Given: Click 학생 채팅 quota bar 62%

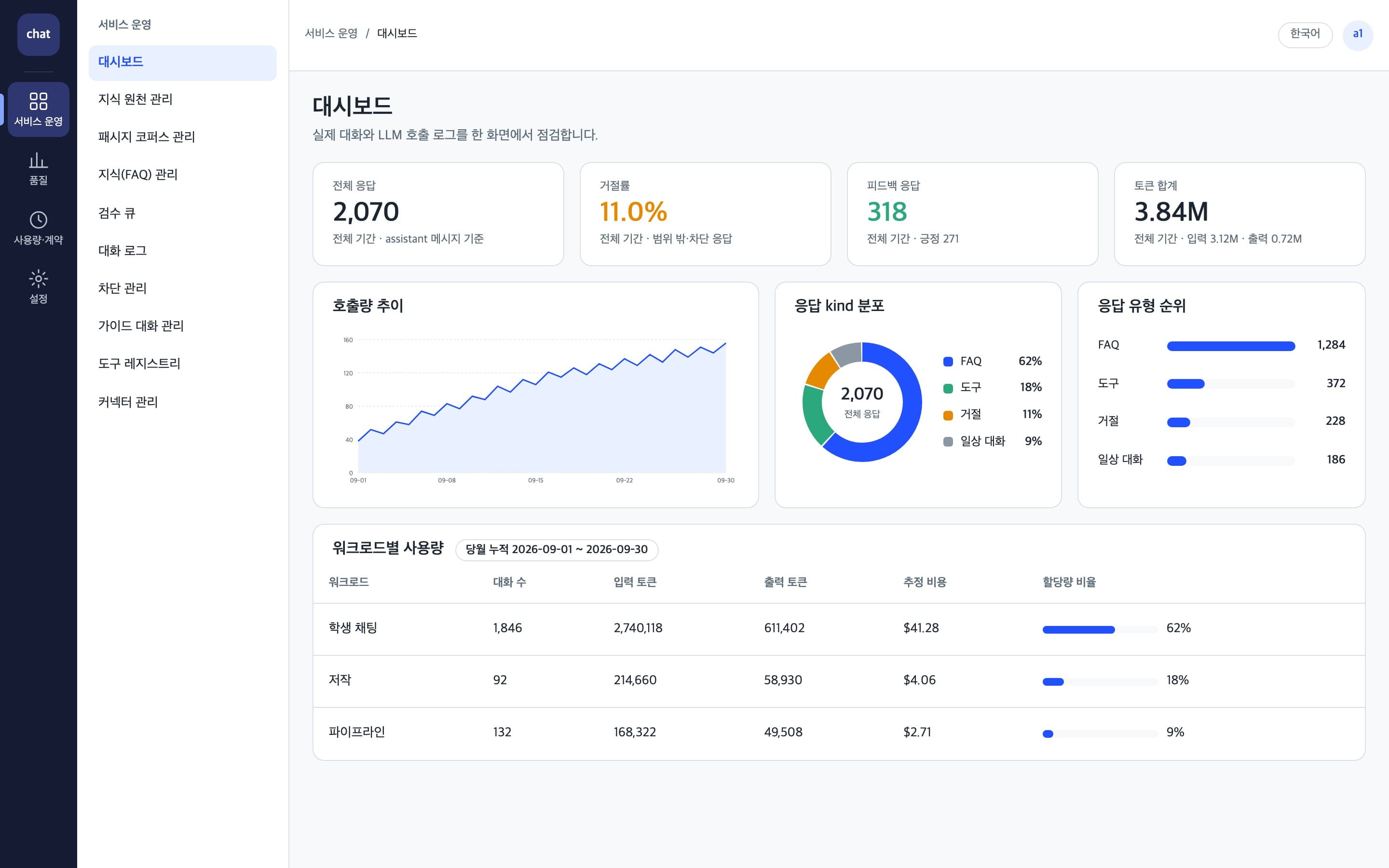Looking at the screenshot, I should (1100, 630).
